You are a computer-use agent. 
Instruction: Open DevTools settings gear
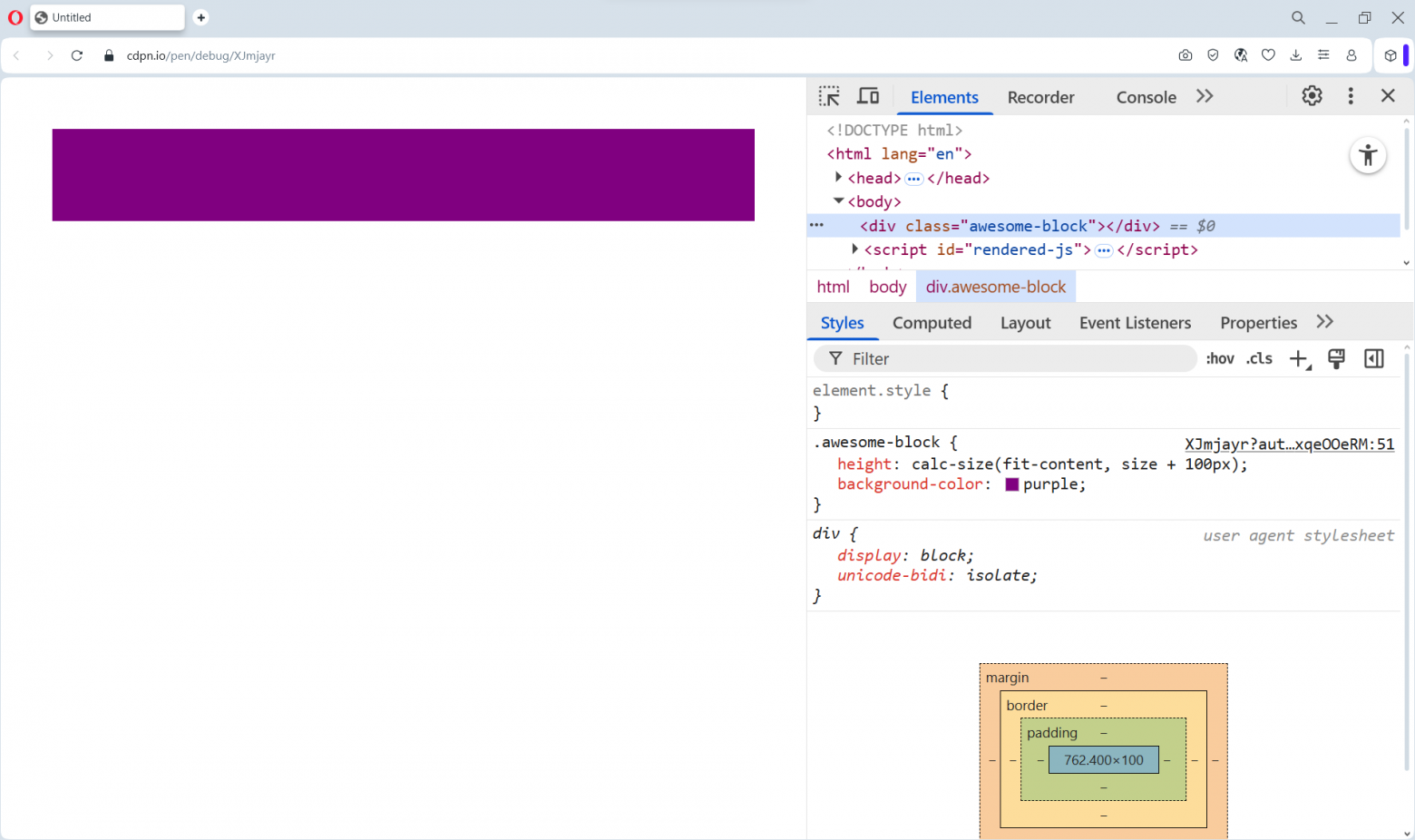1312,95
